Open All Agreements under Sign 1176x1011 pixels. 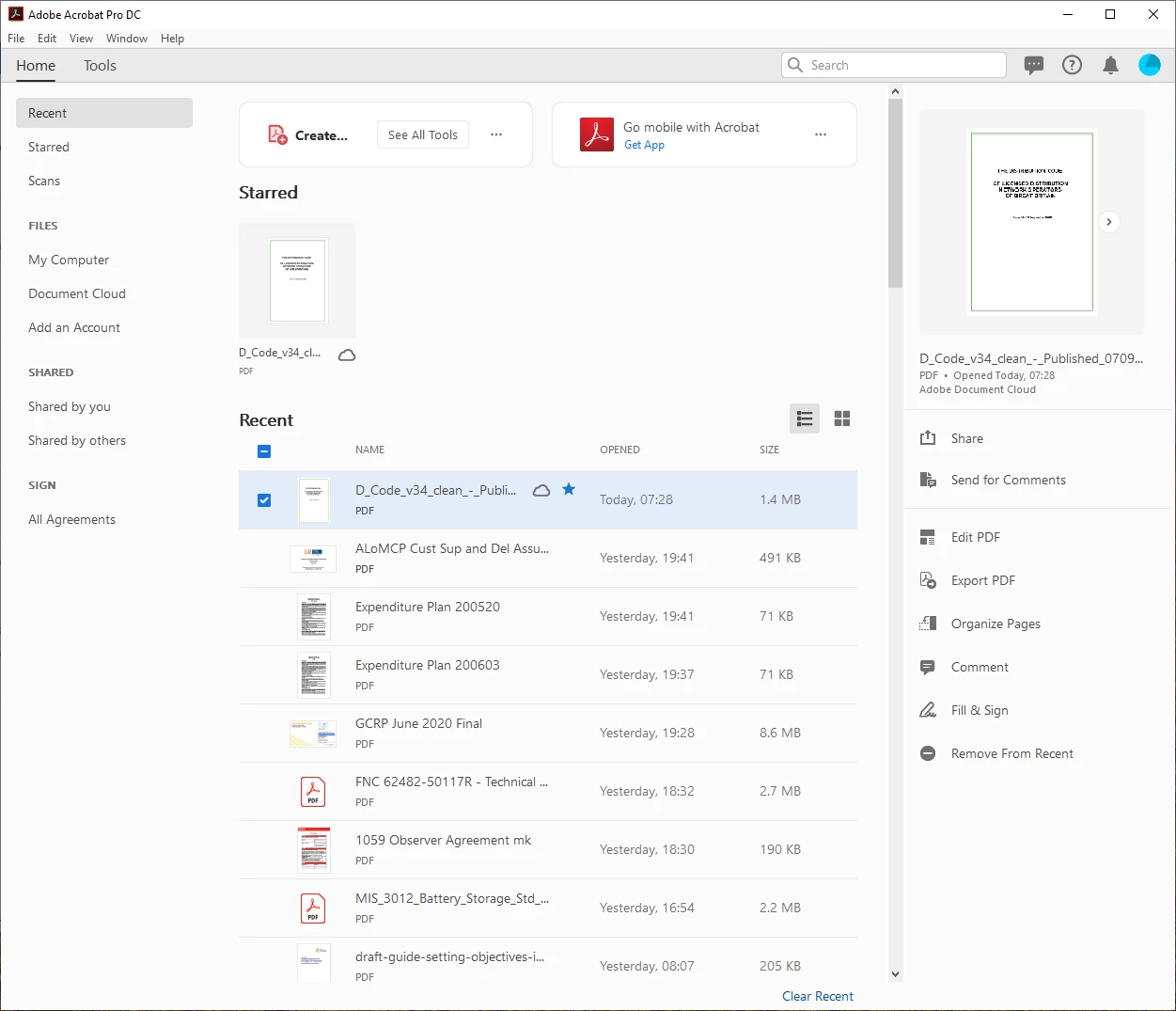click(72, 519)
